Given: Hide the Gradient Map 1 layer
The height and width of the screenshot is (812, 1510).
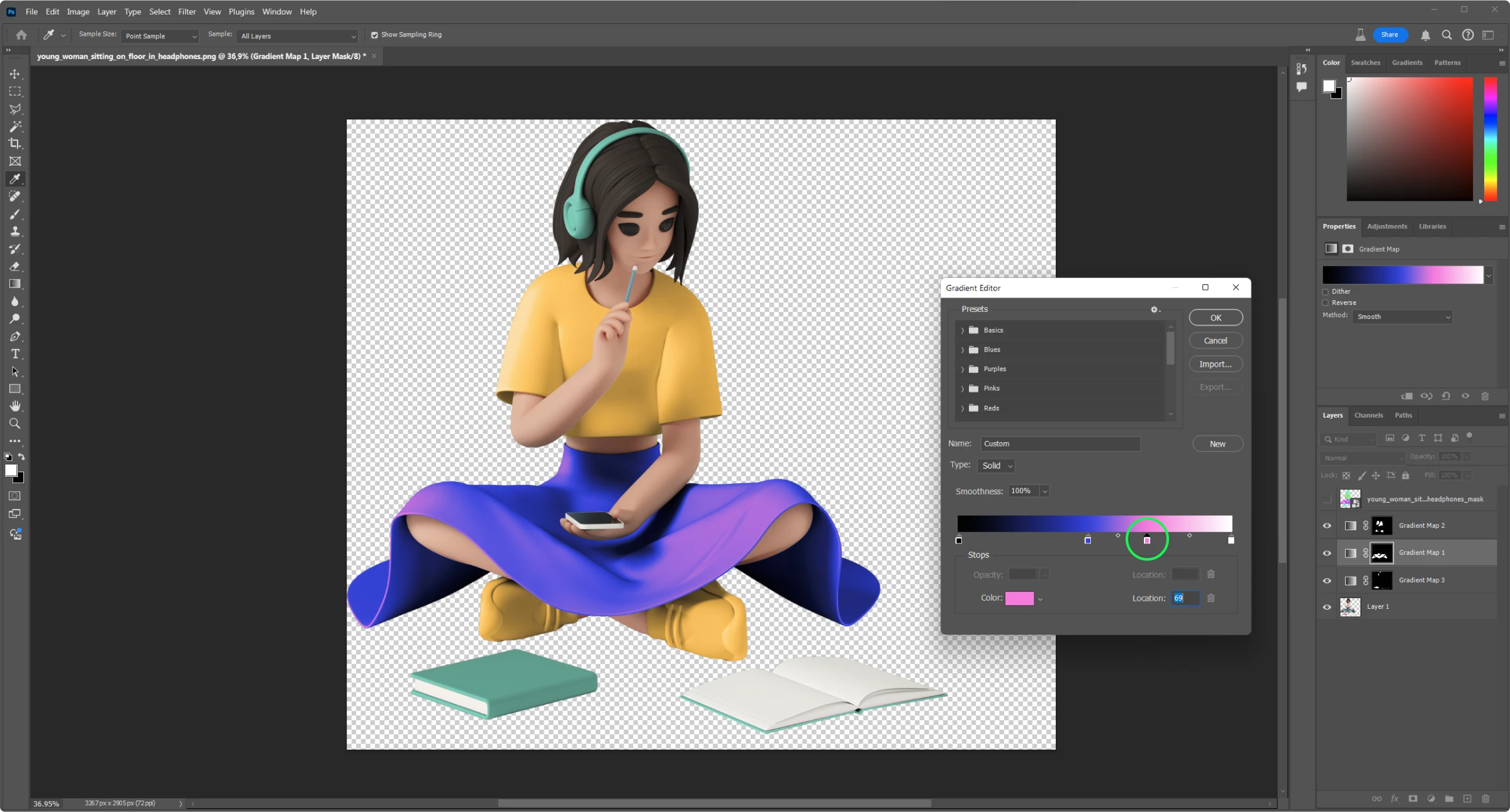Looking at the screenshot, I should point(1327,553).
